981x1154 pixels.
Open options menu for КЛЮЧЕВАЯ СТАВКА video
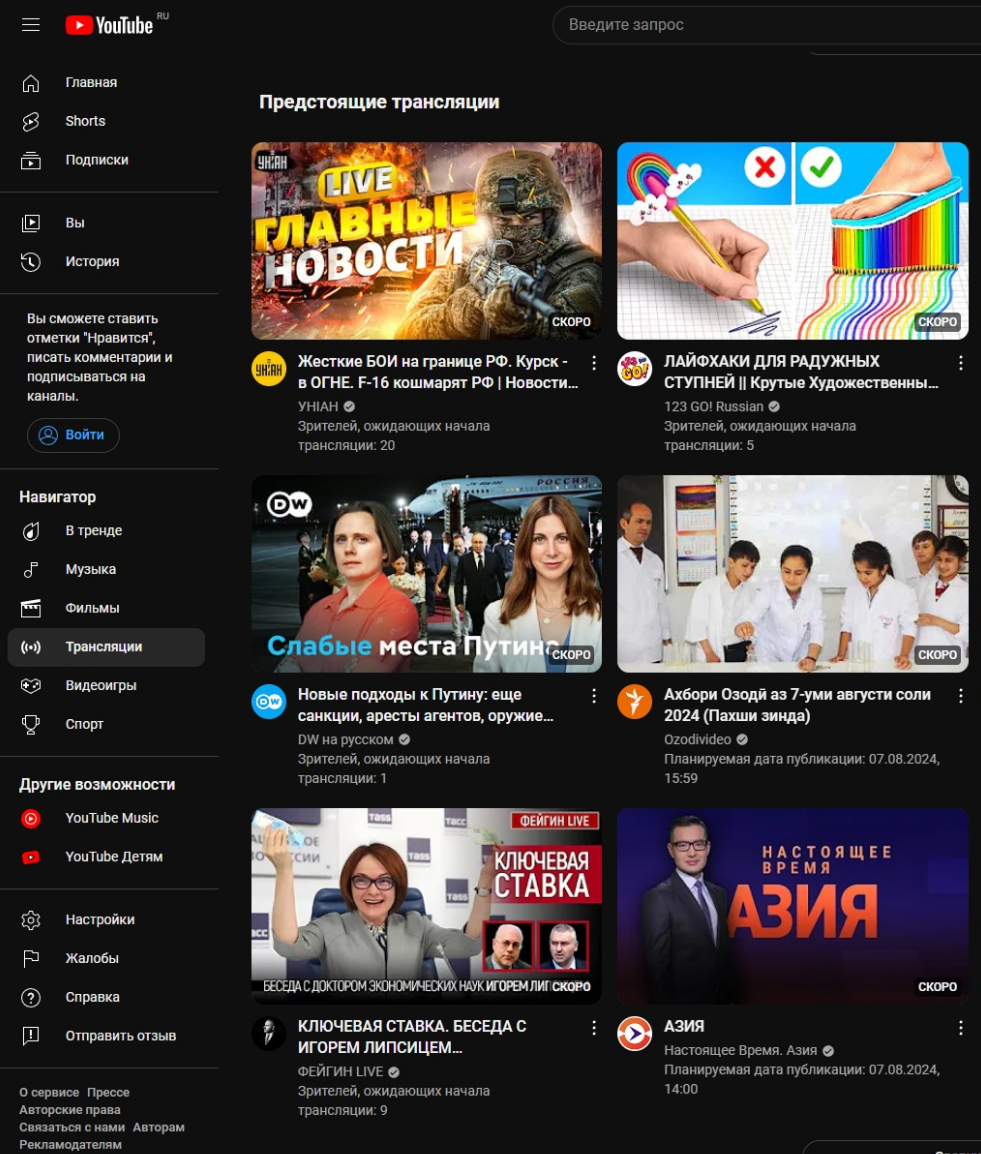pos(594,1028)
